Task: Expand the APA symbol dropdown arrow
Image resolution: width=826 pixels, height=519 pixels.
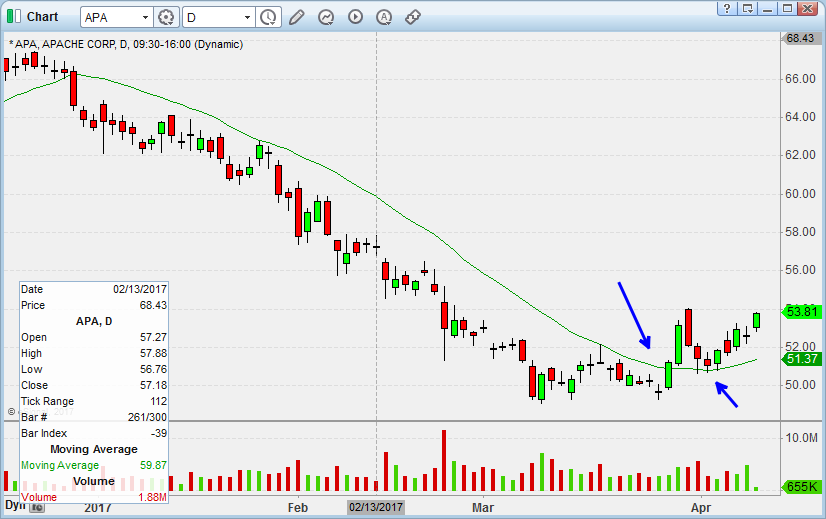Action: [145, 17]
